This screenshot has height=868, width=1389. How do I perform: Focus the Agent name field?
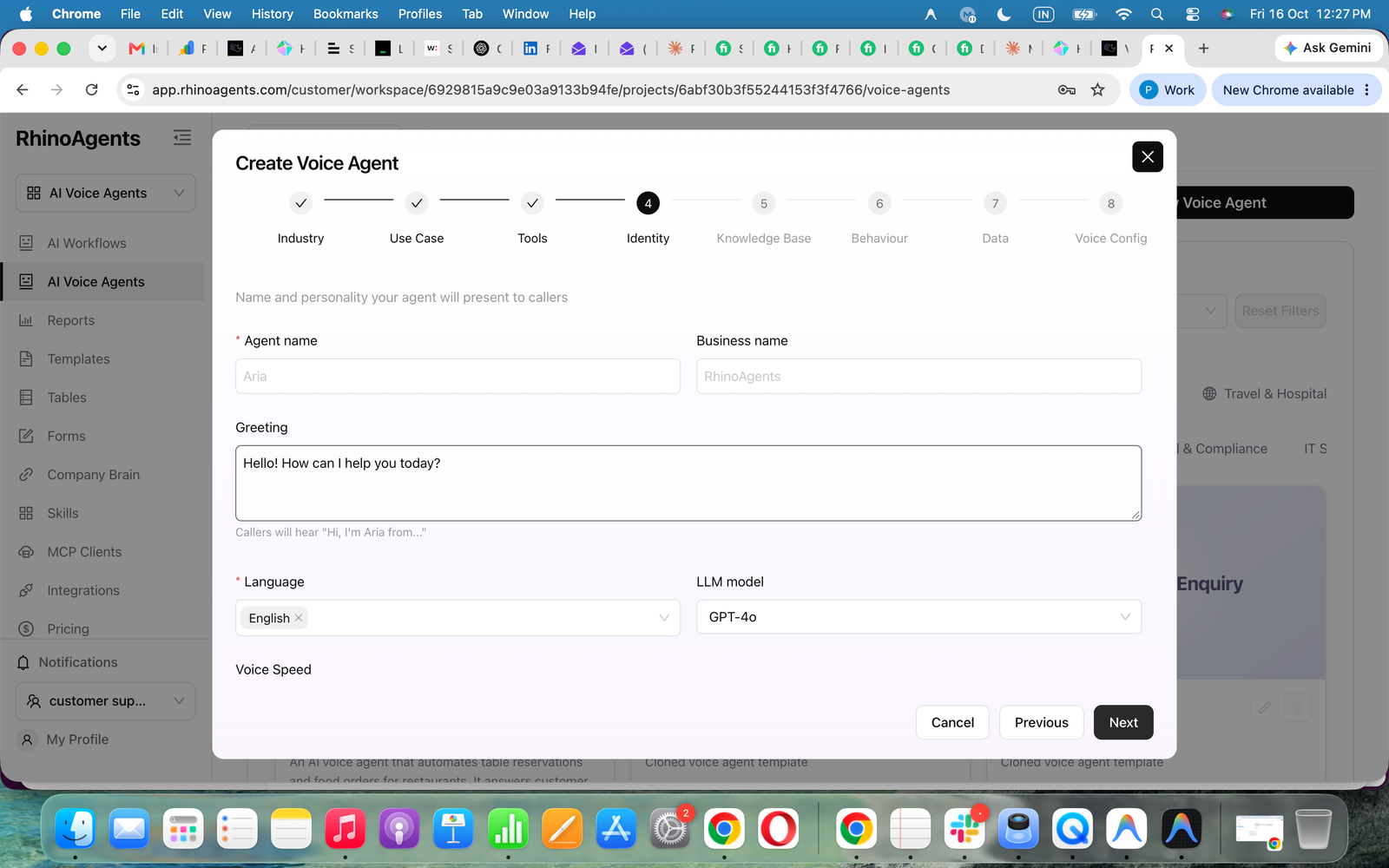(x=458, y=376)
